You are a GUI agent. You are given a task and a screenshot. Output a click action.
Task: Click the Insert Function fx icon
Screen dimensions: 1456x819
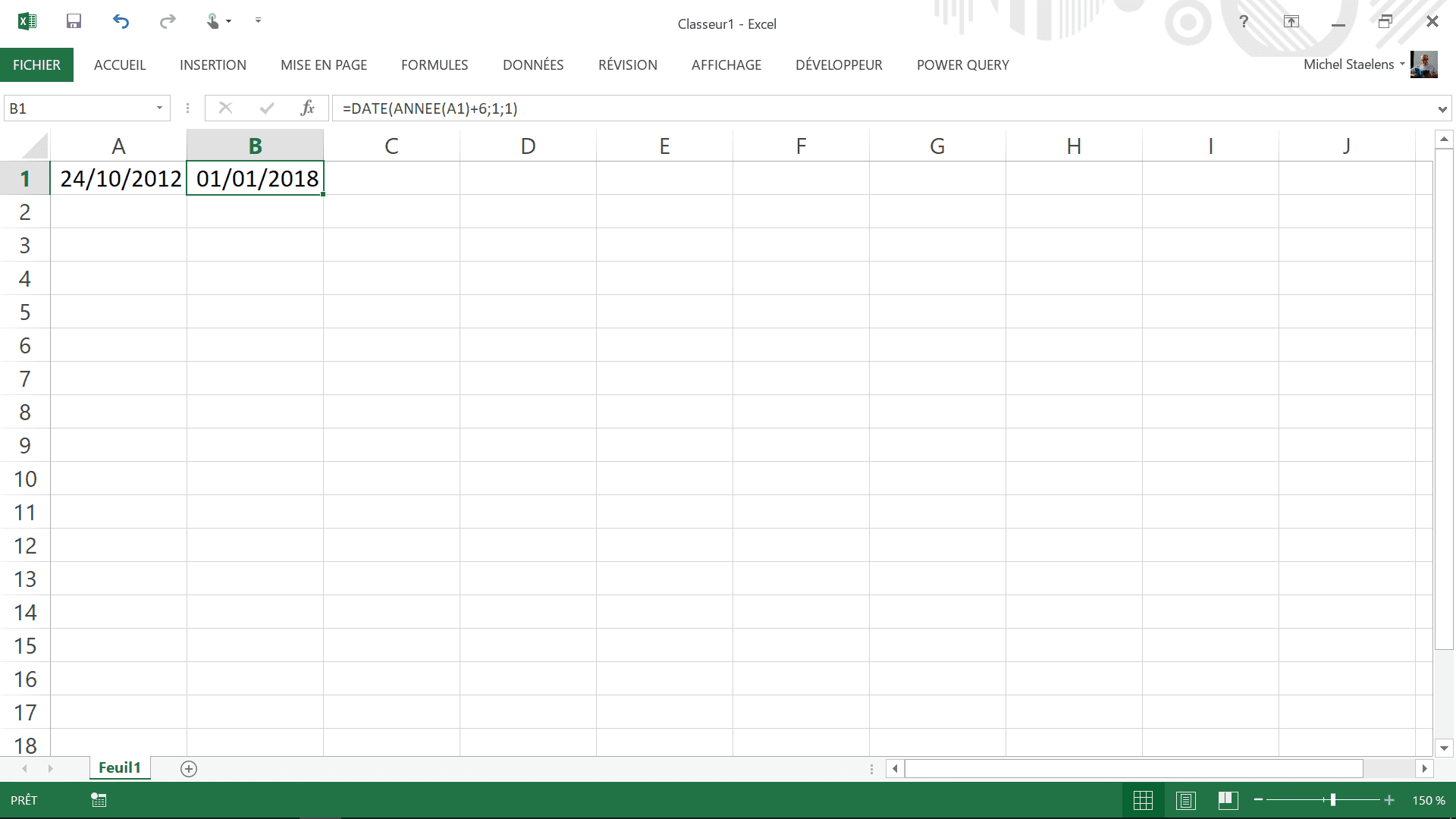coord(307,108)
